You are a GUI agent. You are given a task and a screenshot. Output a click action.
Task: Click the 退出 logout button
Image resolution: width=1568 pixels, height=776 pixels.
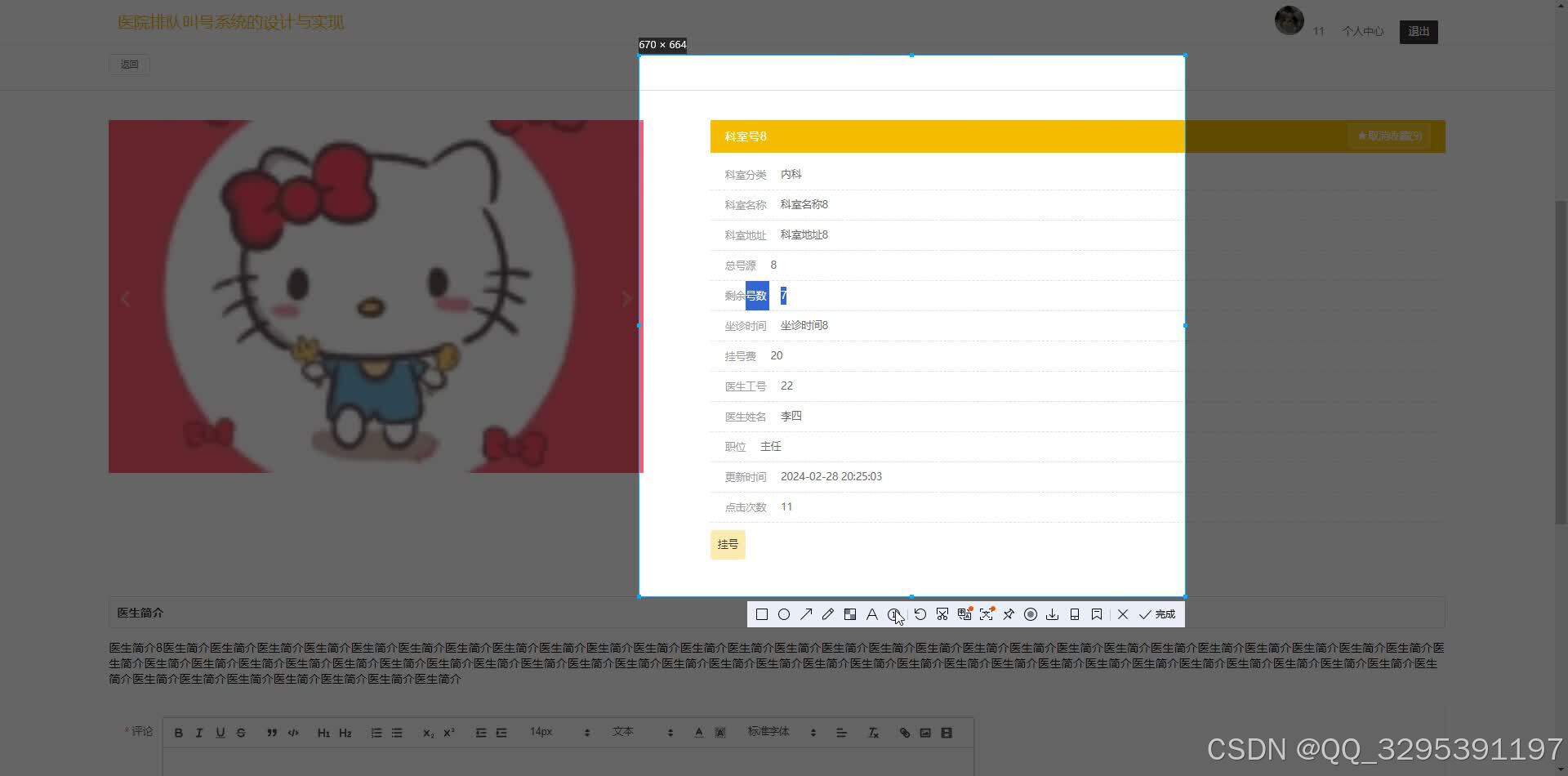tap(1419, 32)
